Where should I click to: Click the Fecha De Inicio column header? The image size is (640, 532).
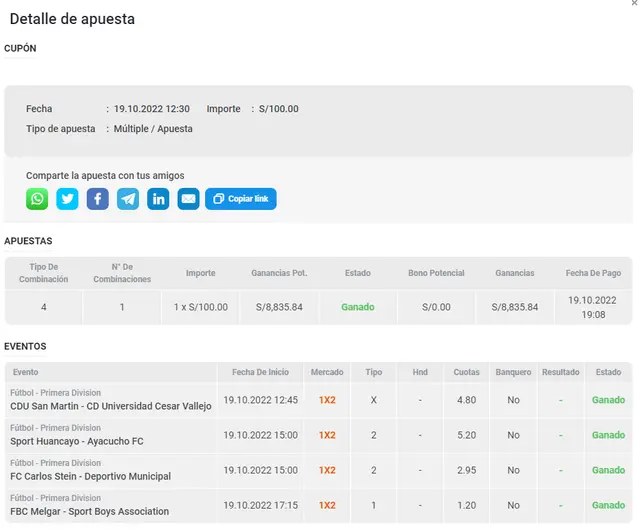[256, 372]
